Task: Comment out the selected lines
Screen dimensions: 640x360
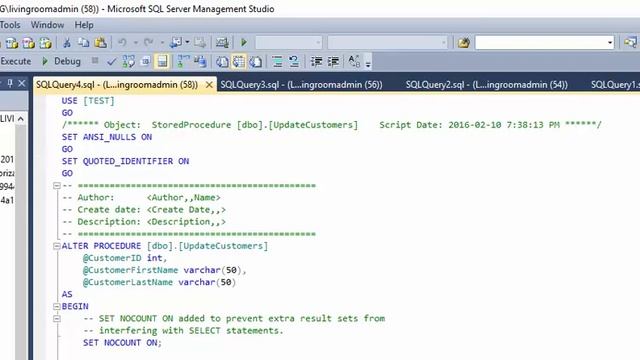Action: tap(277, 62)
